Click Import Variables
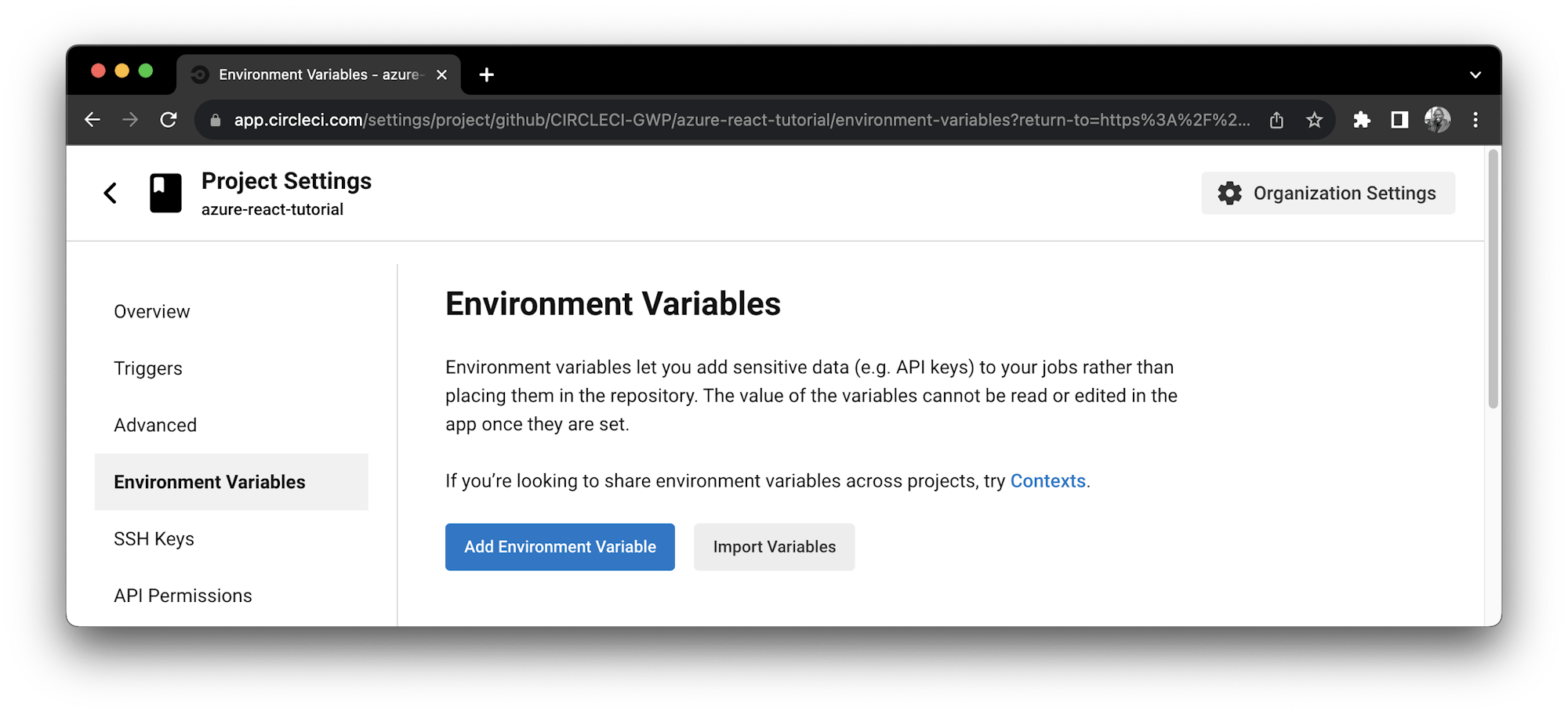 click(774, 547)
